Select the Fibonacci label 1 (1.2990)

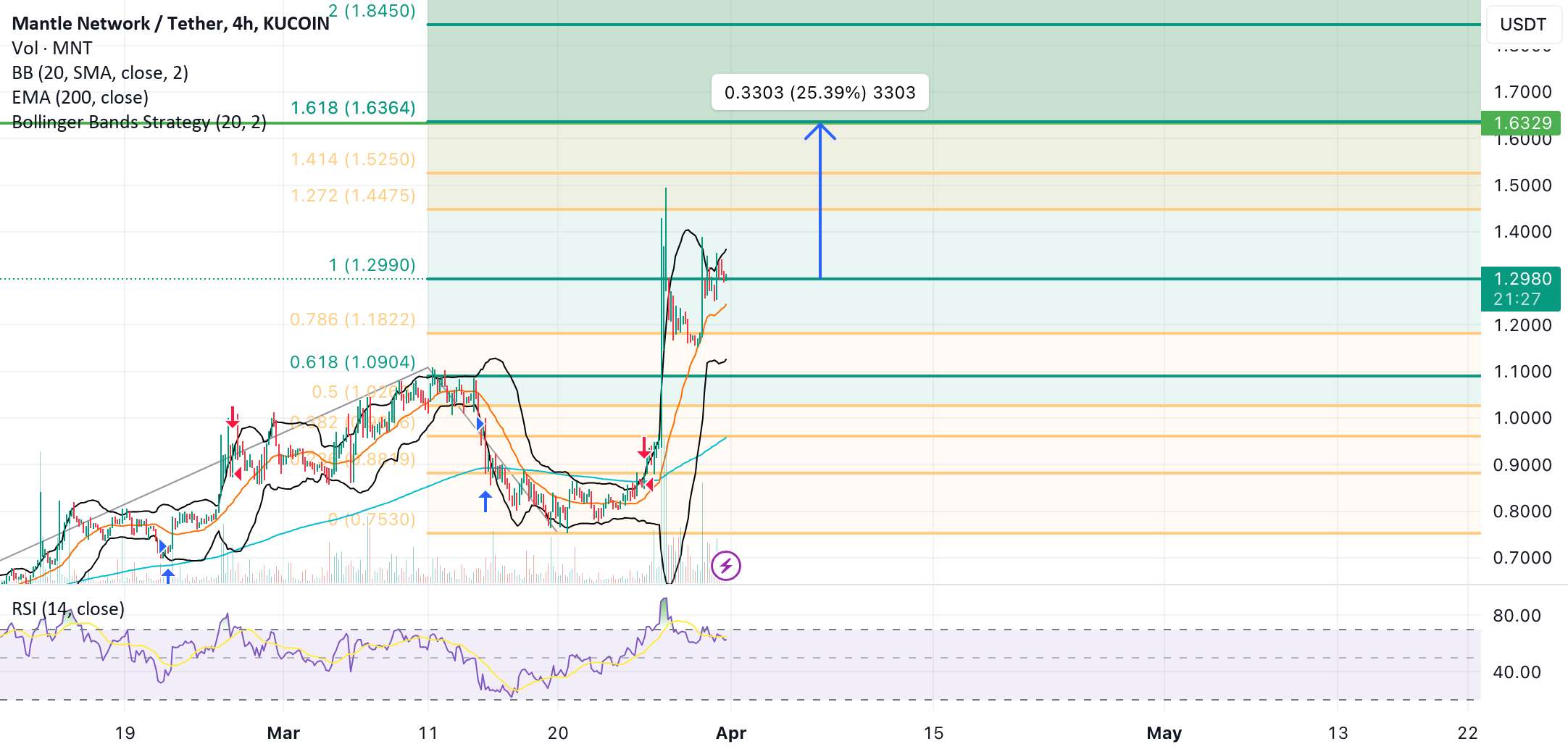tap(372, 265)
